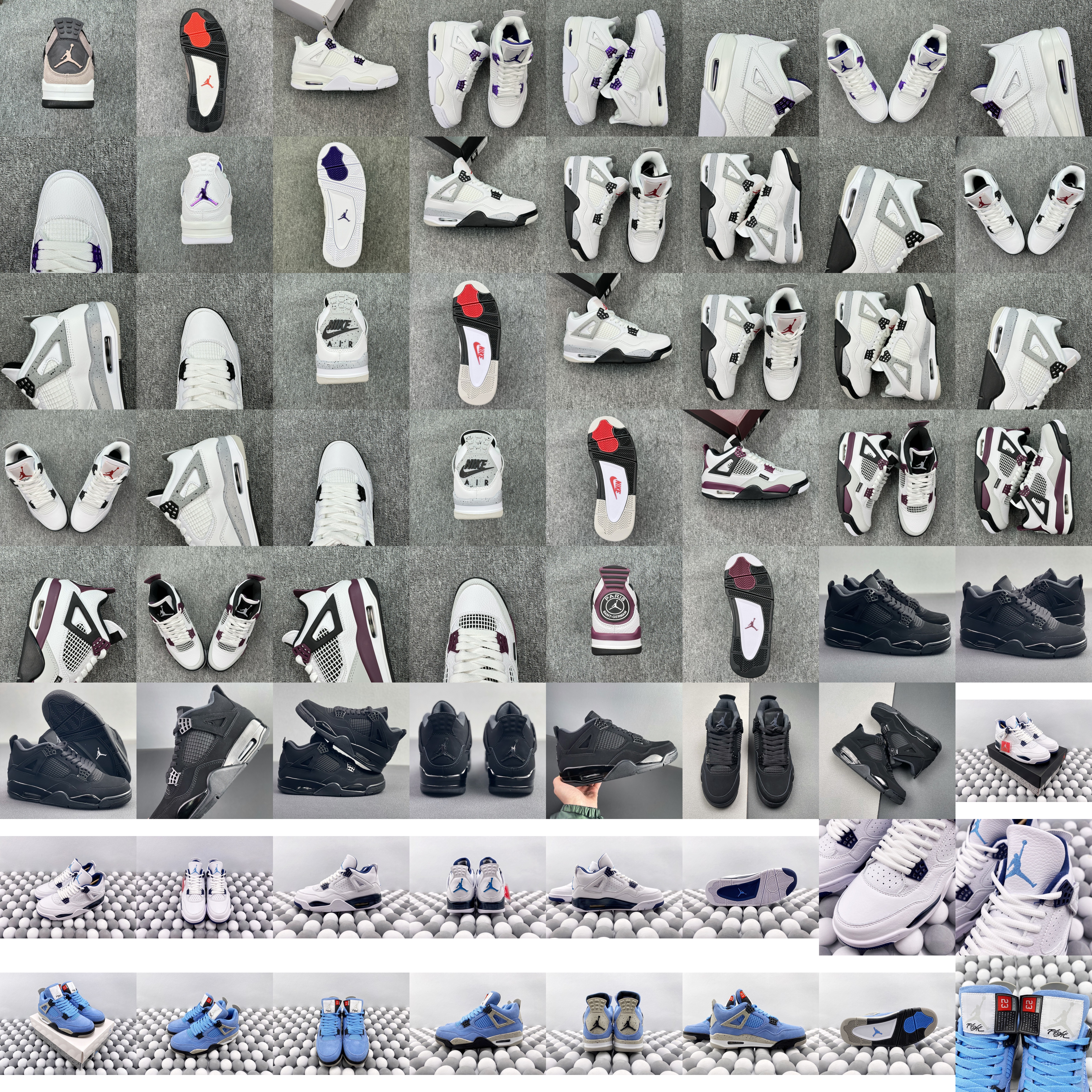Open the white heel with purple Jumpman photo

pos(205,205)
